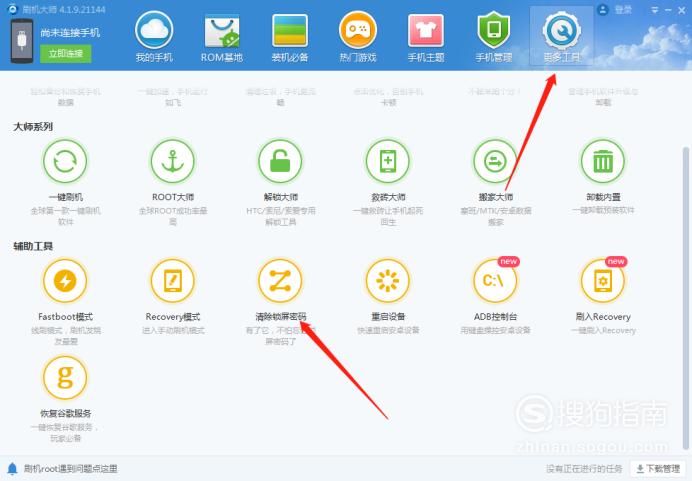
Task: Click the disconnected phone image
Action: tap(22, 41)
